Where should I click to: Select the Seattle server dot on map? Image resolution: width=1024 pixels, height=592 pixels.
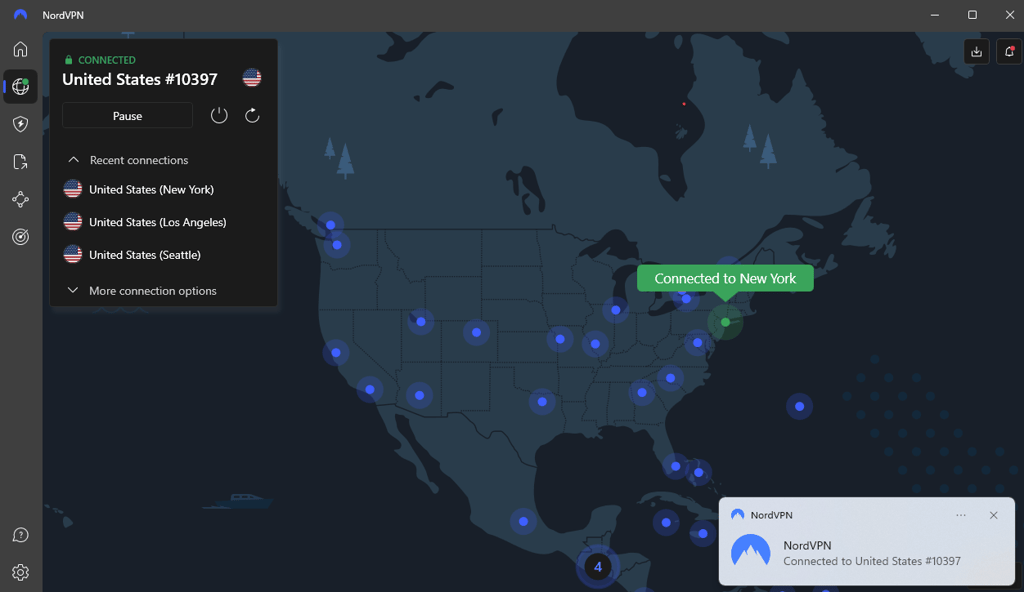pyautogui.click(x=337, y=245)
